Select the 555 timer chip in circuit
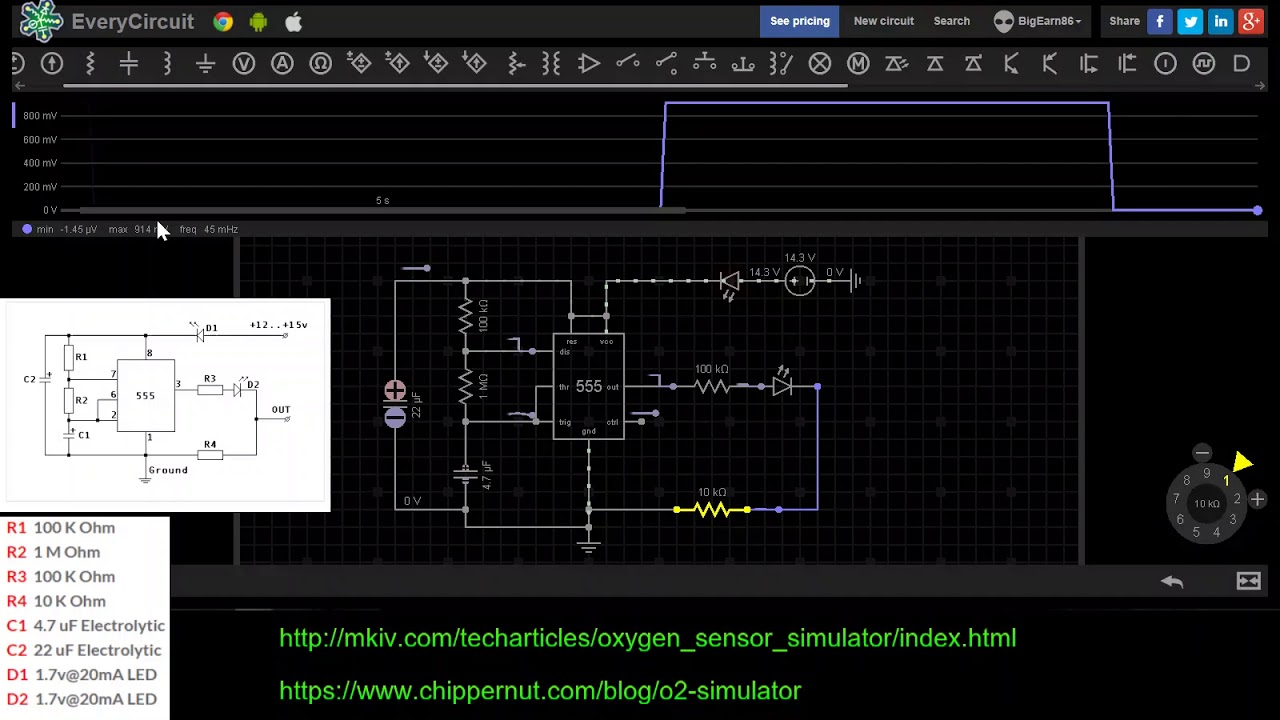 [x=588, y=386]
